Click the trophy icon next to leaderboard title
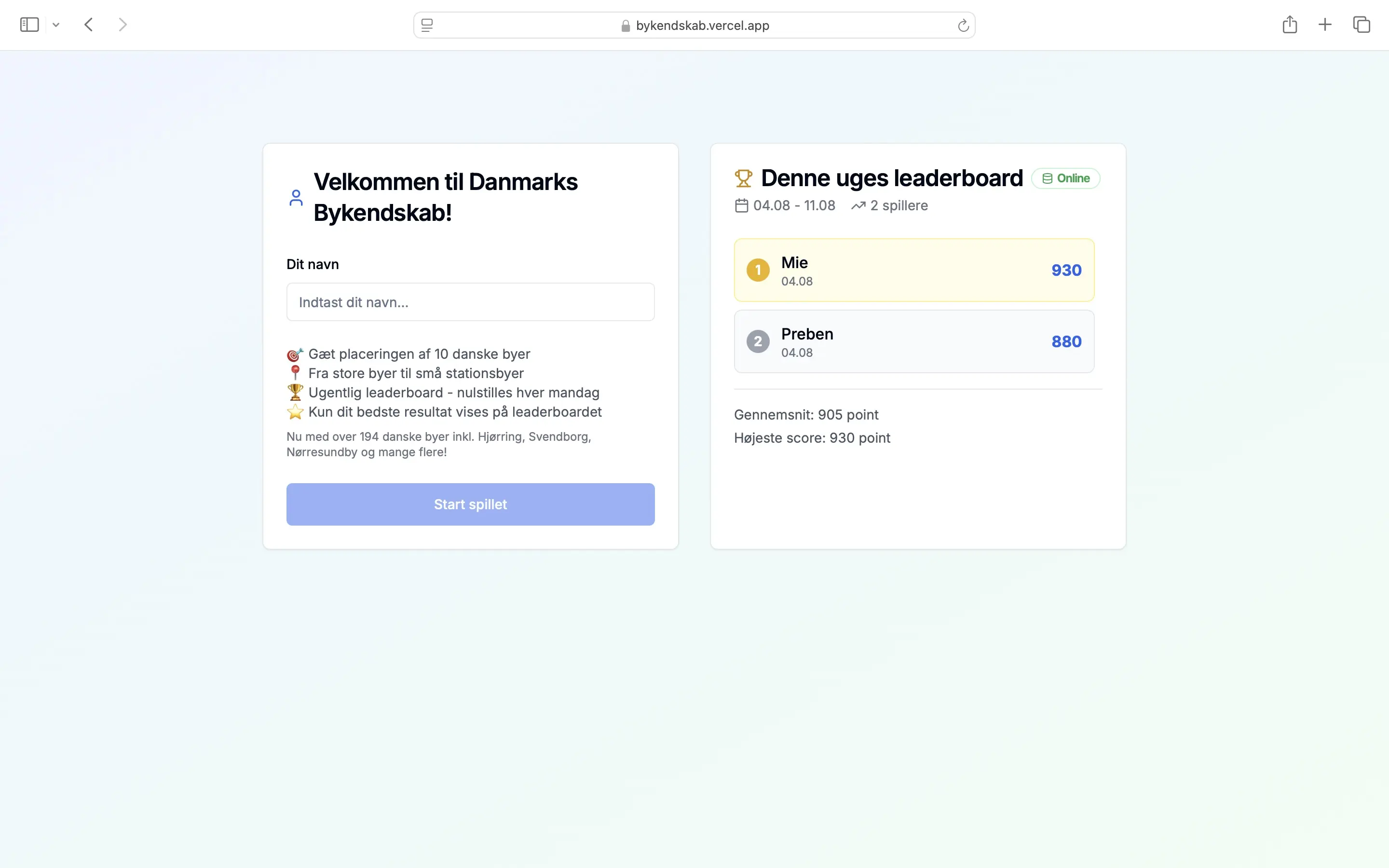Screen dimensions: 1389x868 point(743,178)
